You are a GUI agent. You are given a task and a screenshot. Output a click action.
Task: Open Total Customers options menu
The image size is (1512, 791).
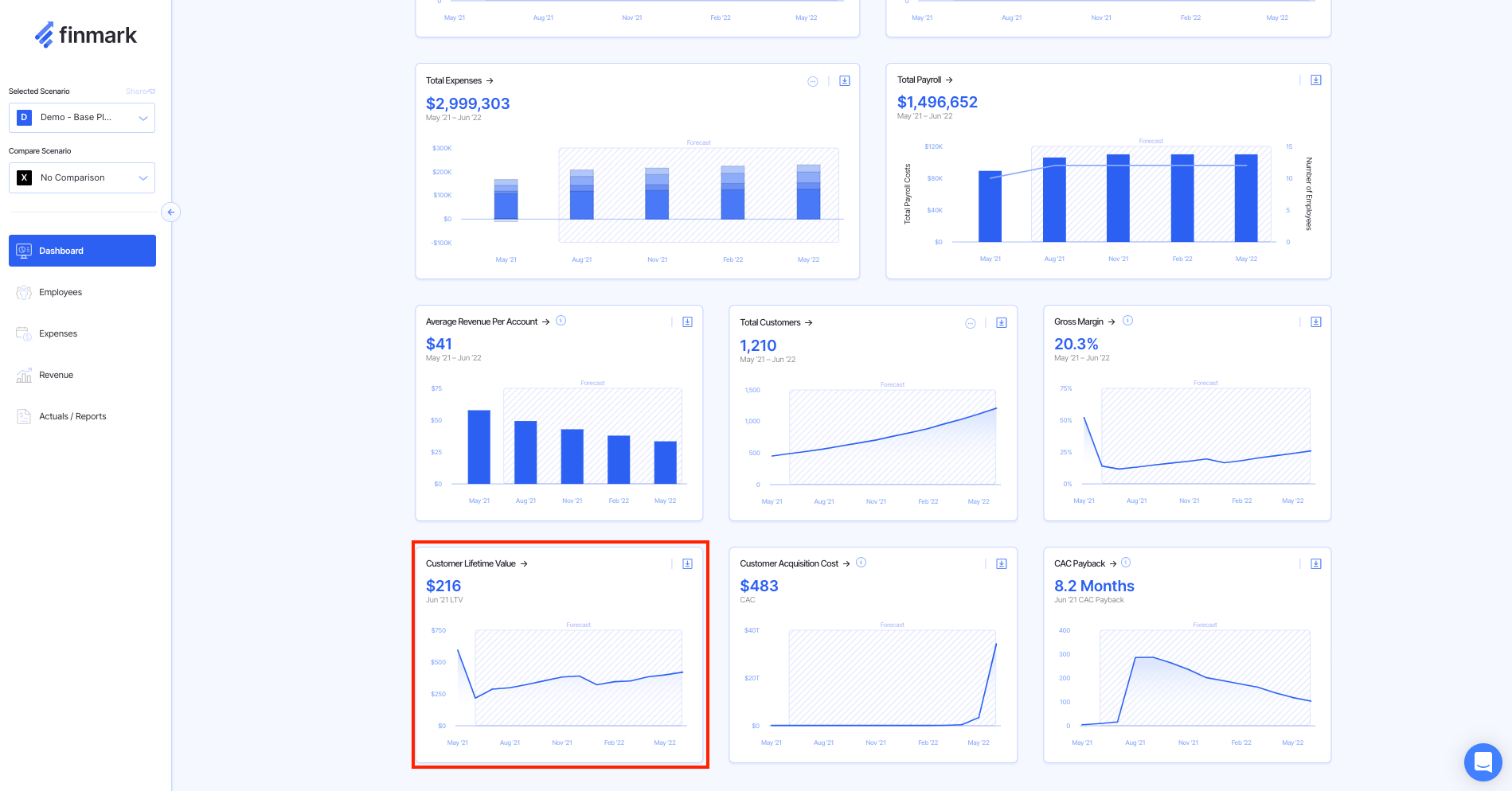[970, 323]
